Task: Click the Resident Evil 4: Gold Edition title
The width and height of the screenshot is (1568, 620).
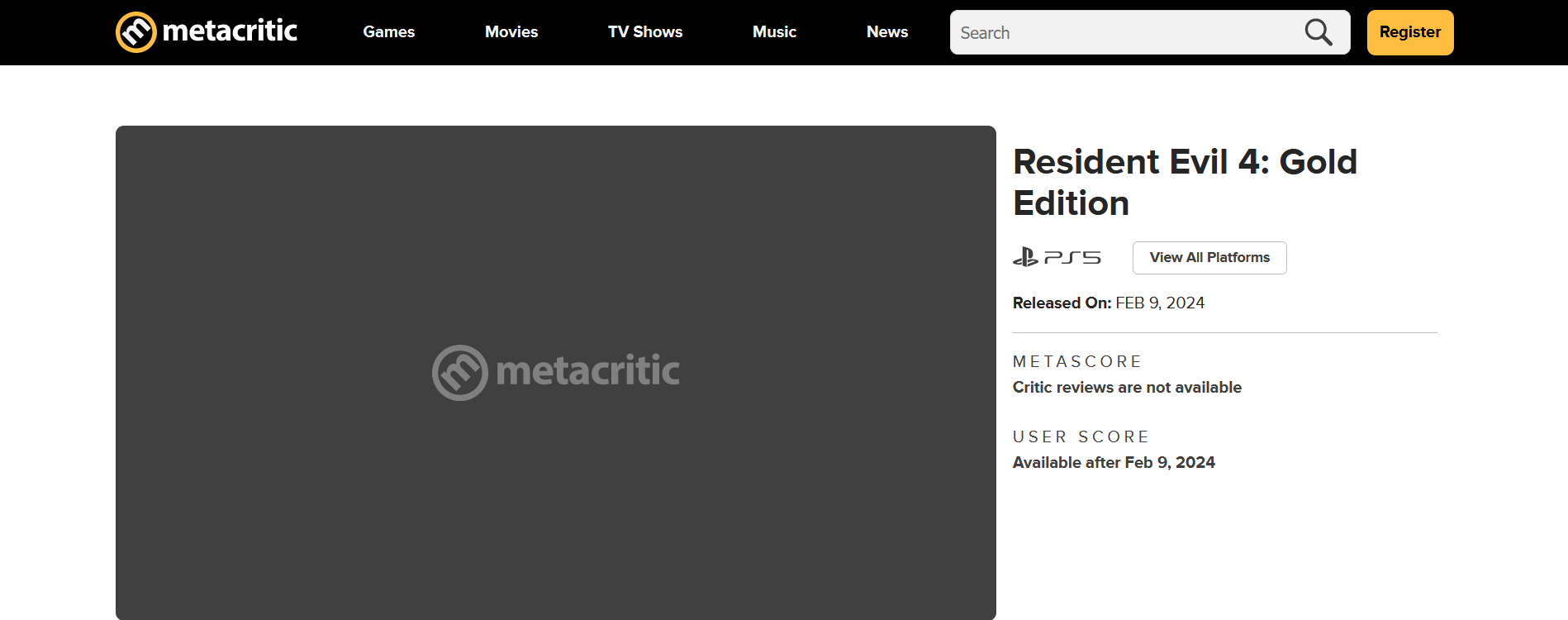Action: point(1185,183)
